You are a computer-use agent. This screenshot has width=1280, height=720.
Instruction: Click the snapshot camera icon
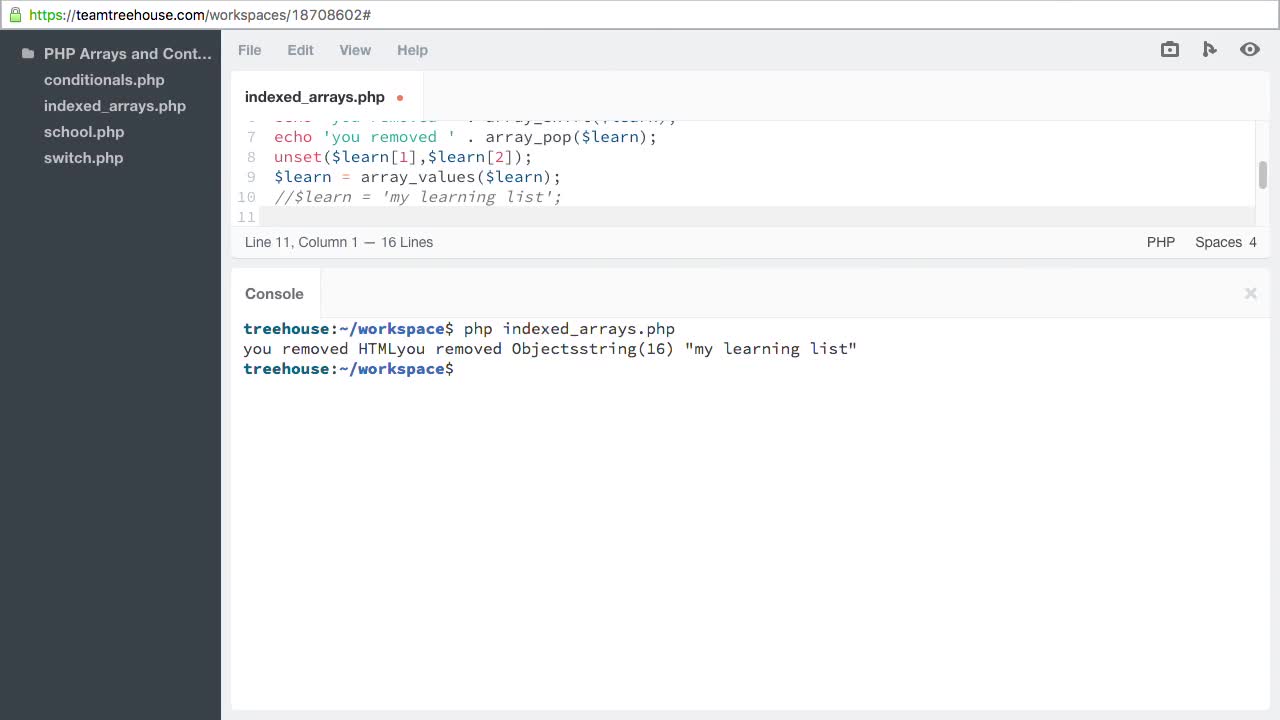pyautogui.click(x=1170, y=50)
